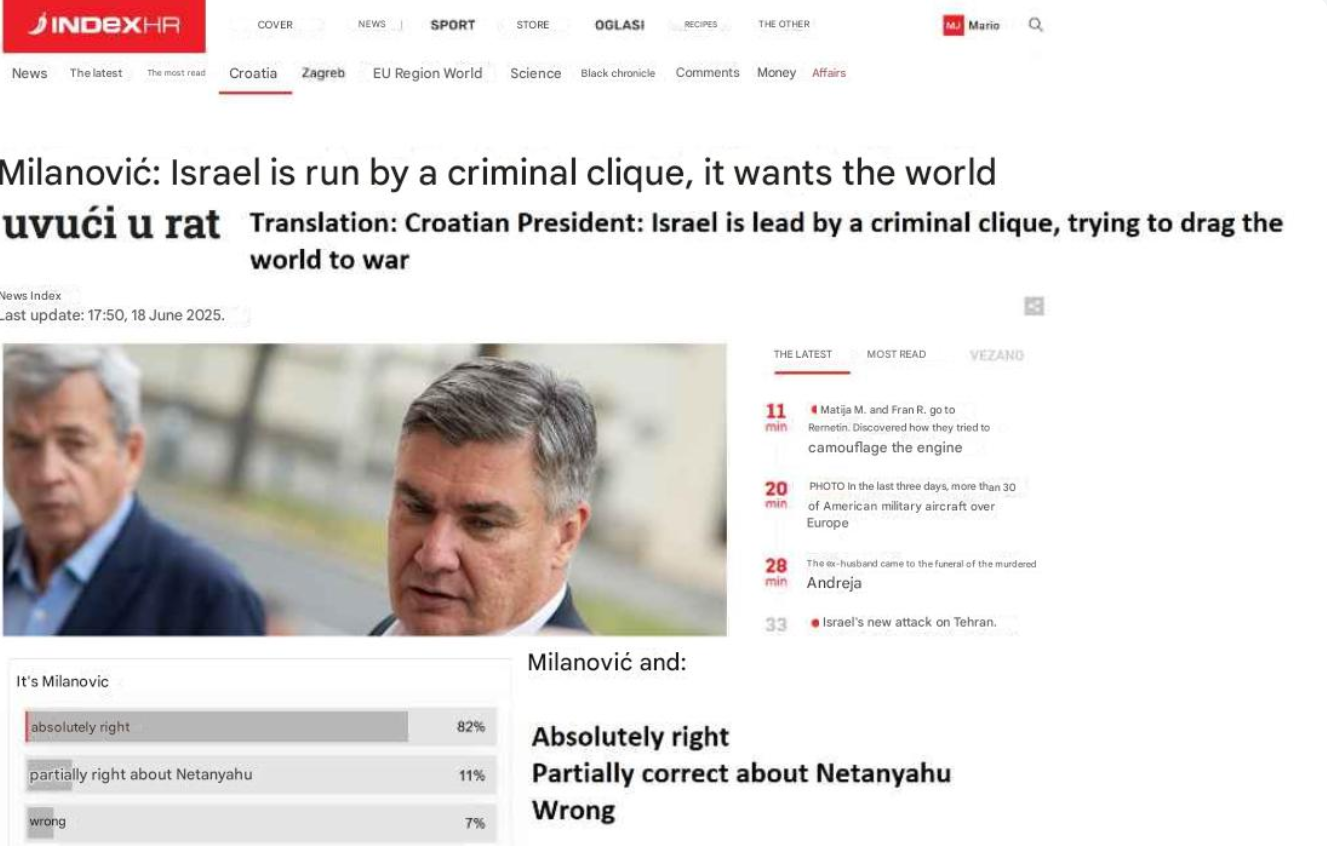Select the Black chronicle section
The width and height of the screenshot is (1327, 846).
(618, 73)
